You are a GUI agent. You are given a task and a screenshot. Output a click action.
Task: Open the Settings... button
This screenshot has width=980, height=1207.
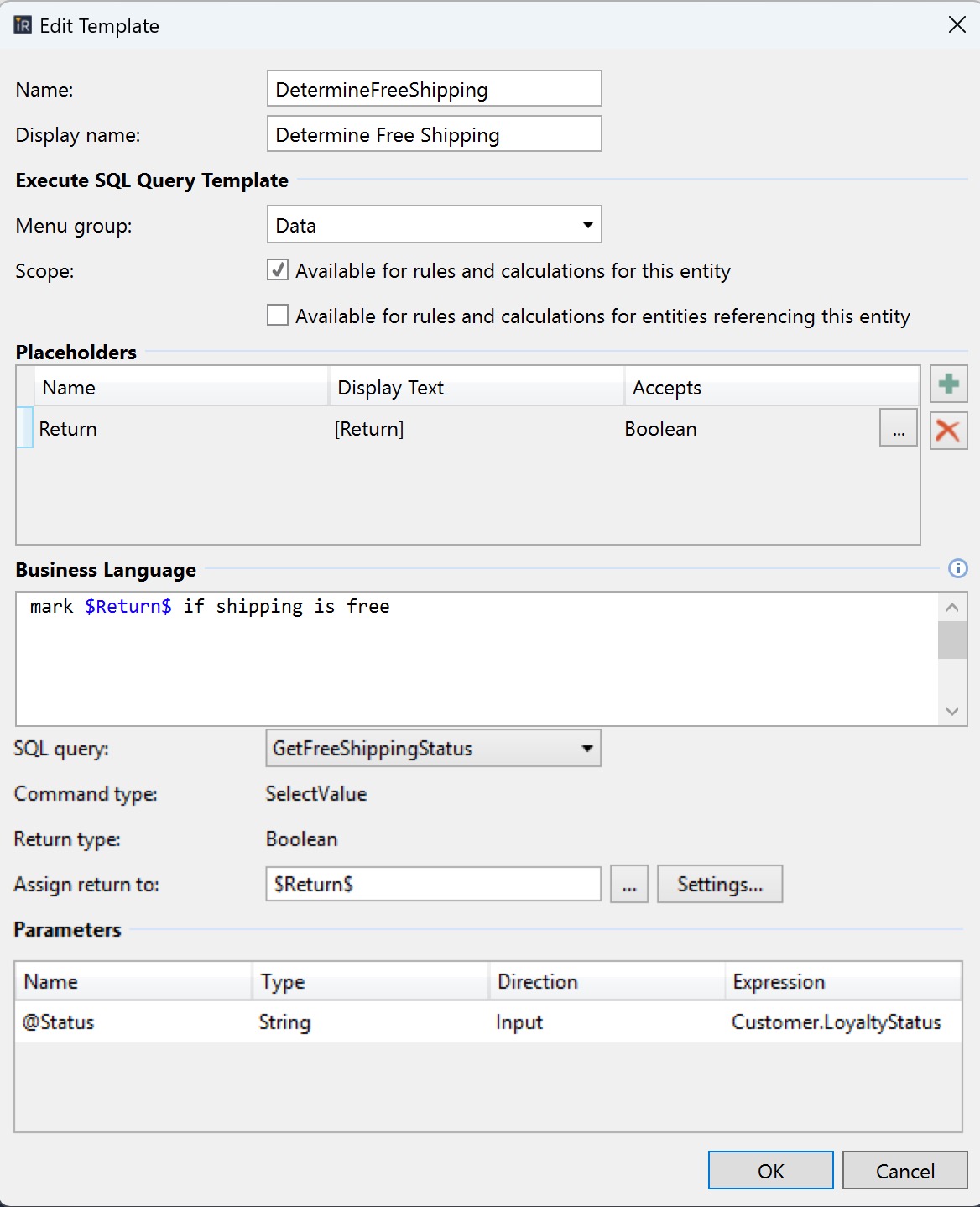point(720,885)
